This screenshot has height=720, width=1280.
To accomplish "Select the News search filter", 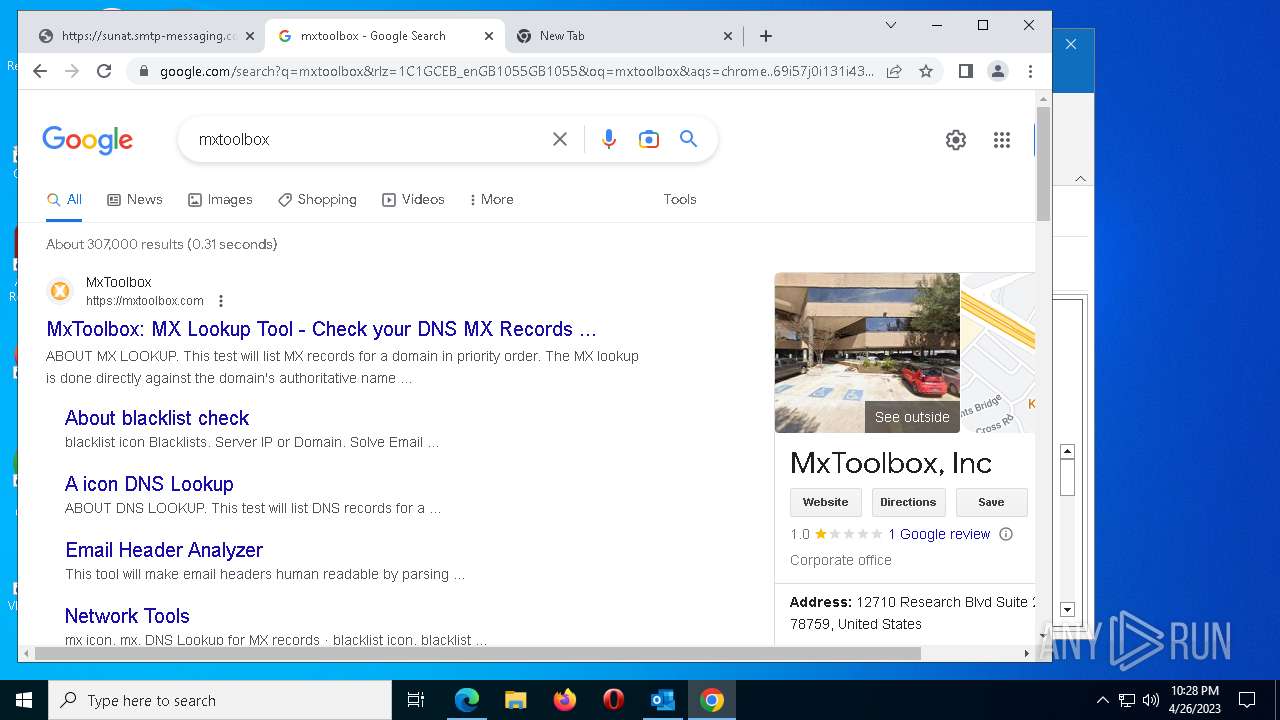I will coord(135,199).
